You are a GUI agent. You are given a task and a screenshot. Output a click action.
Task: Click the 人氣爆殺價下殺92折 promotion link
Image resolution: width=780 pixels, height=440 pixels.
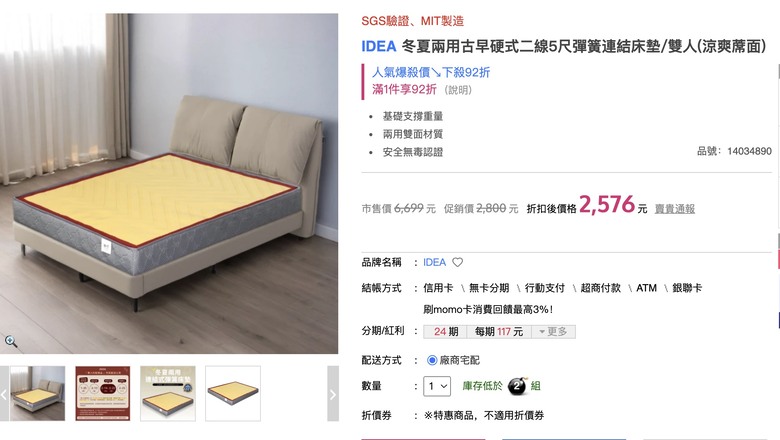coord(431,72)
